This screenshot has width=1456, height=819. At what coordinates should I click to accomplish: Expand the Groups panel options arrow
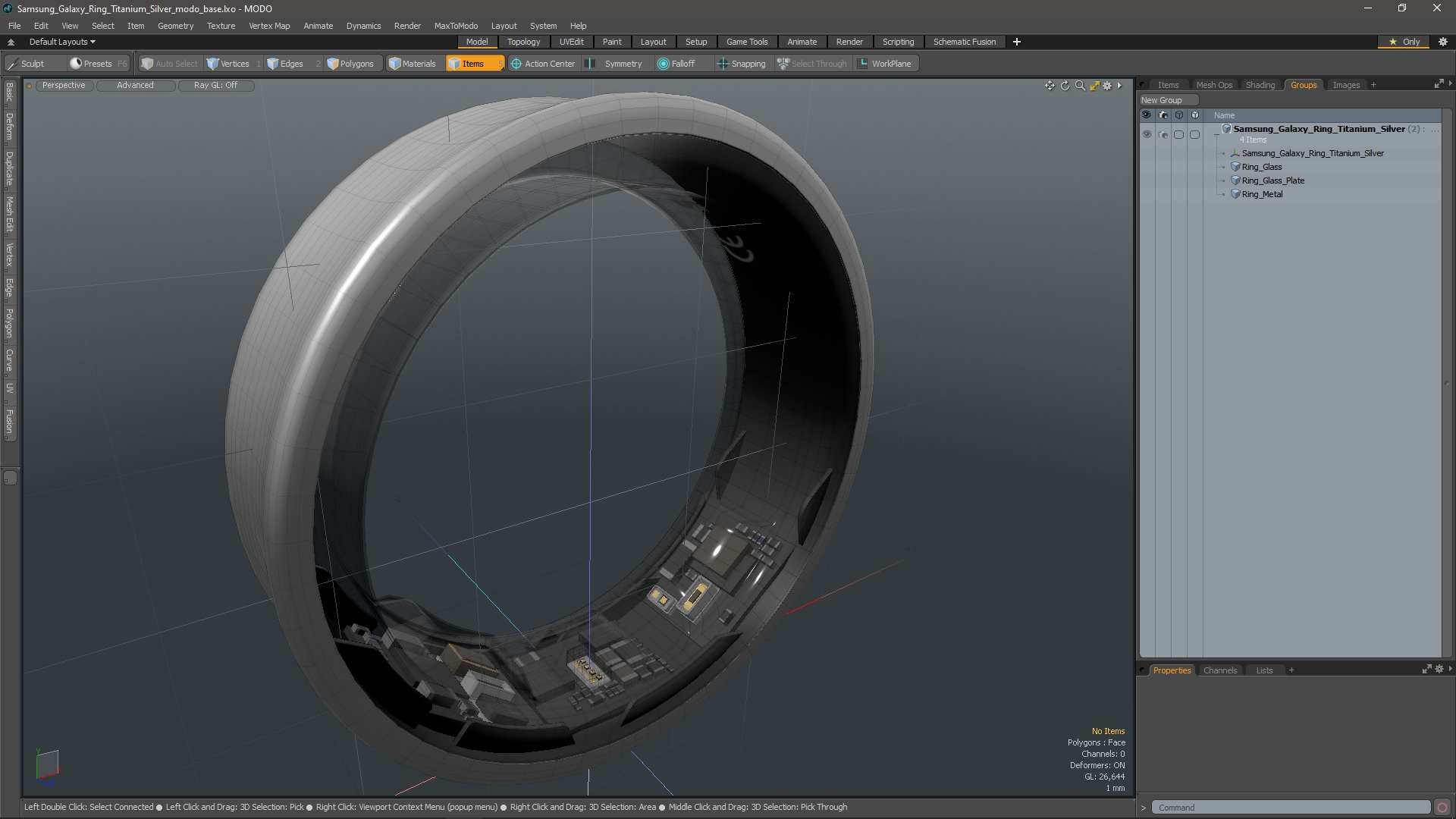[1450, 83]
